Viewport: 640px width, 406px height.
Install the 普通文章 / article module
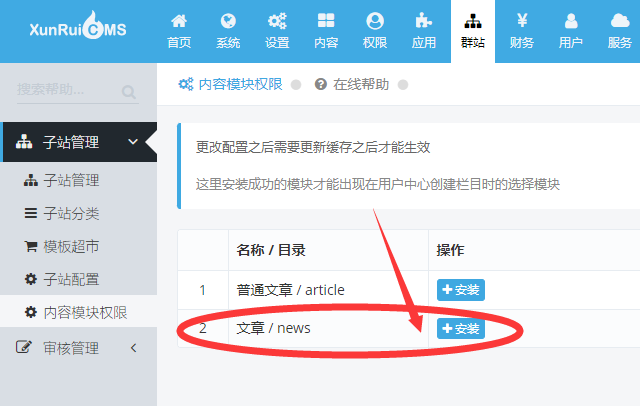[x=461, y=290]
